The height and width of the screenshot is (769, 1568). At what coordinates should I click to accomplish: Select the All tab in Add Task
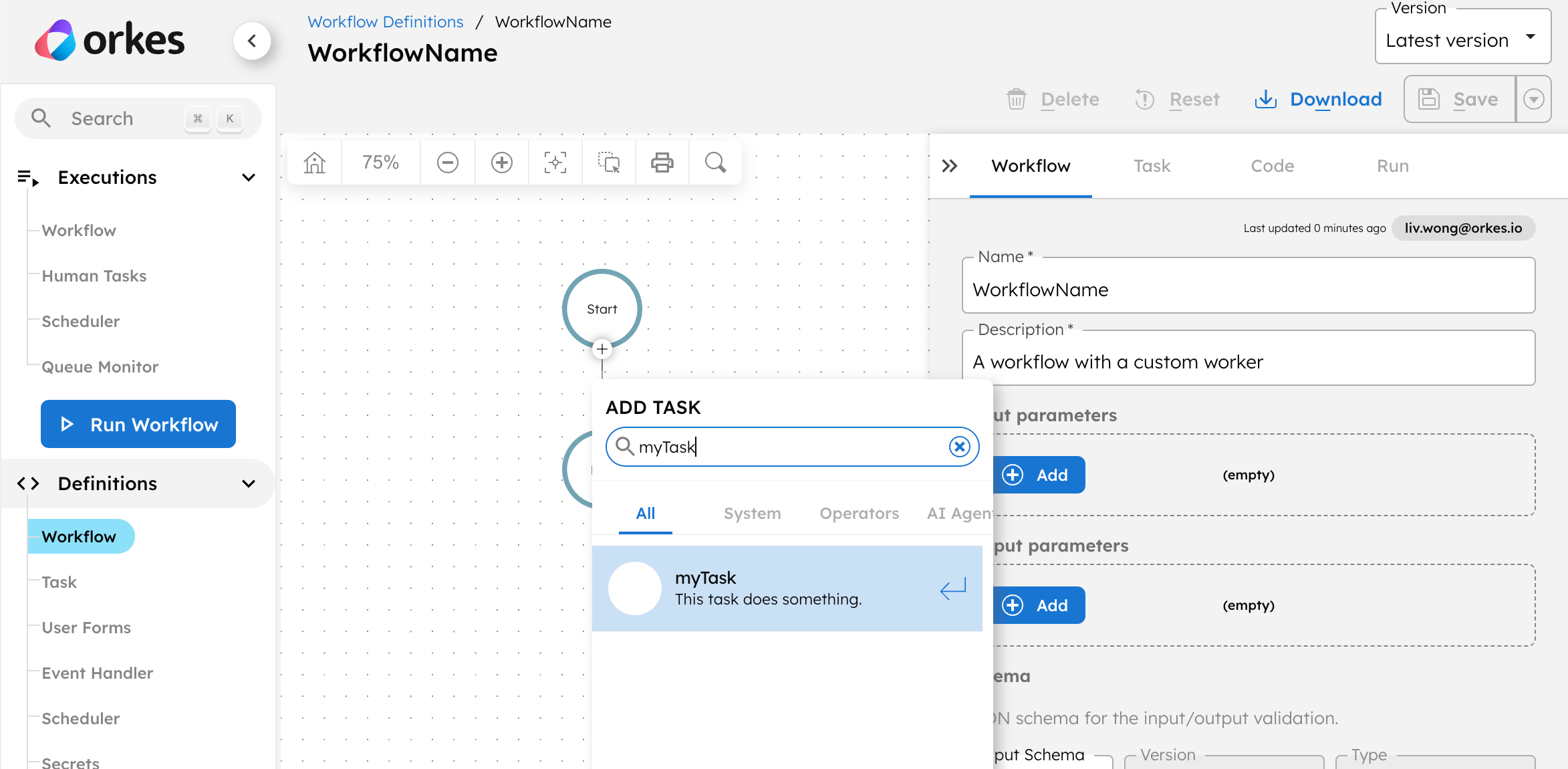[646, 514]
